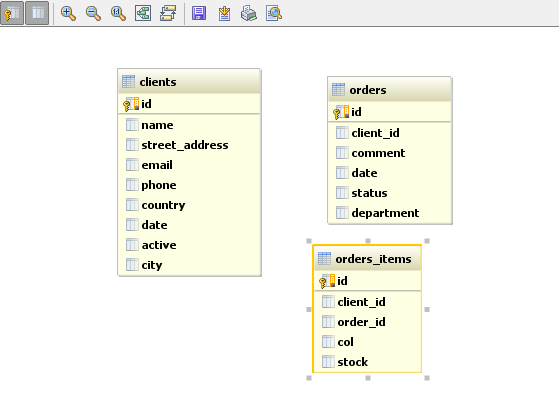Click the zoom out magnifier icon
Screen dimensions: 559x403
click(x=93, y=14)
